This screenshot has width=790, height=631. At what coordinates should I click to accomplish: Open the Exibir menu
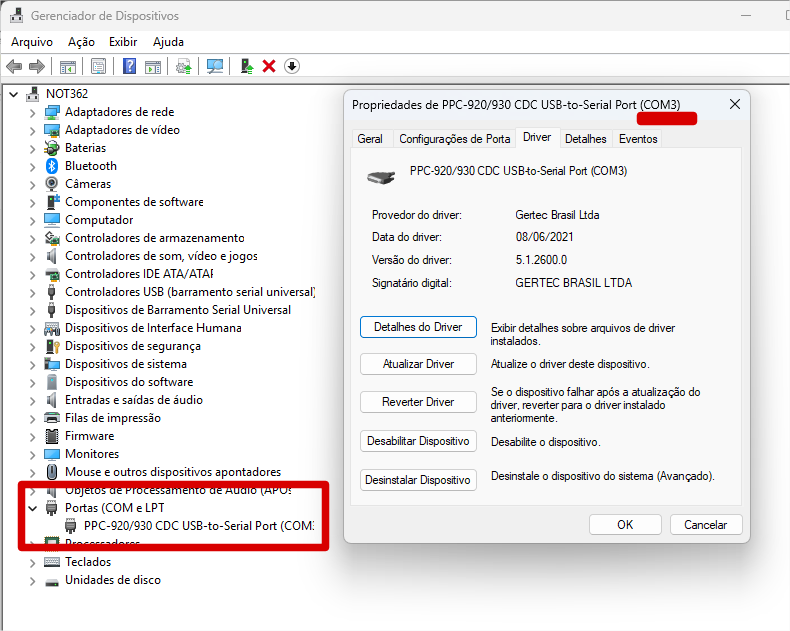123,42
